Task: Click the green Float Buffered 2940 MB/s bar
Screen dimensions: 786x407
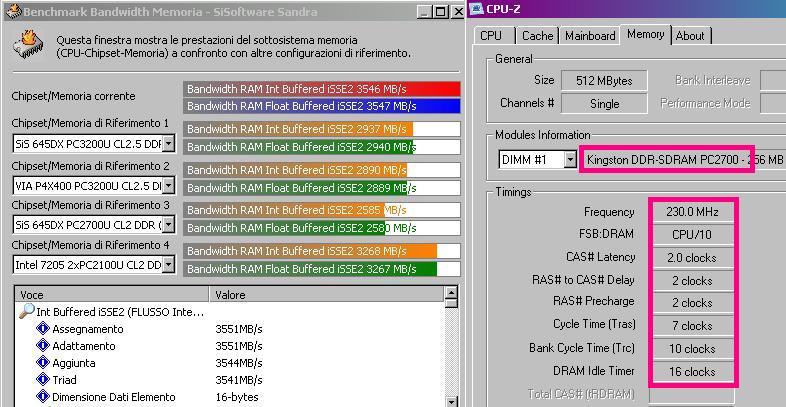Action: 321,147
